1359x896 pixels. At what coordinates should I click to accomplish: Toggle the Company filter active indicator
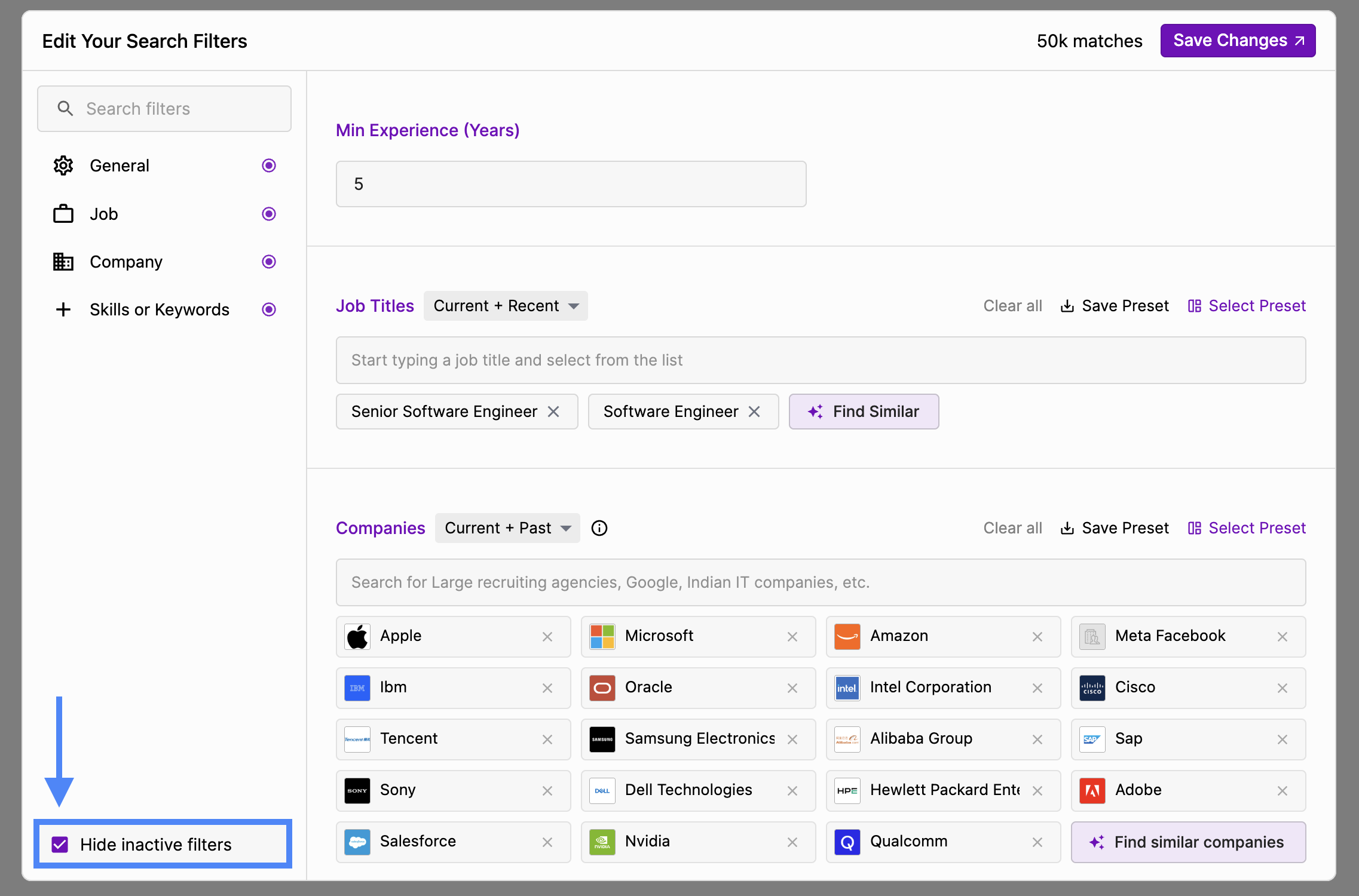(x=269, y=262)
